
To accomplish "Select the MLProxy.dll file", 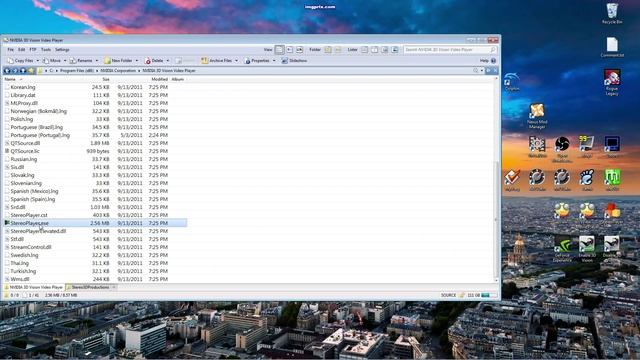I will pyautogui.click(x=24, y=103).
